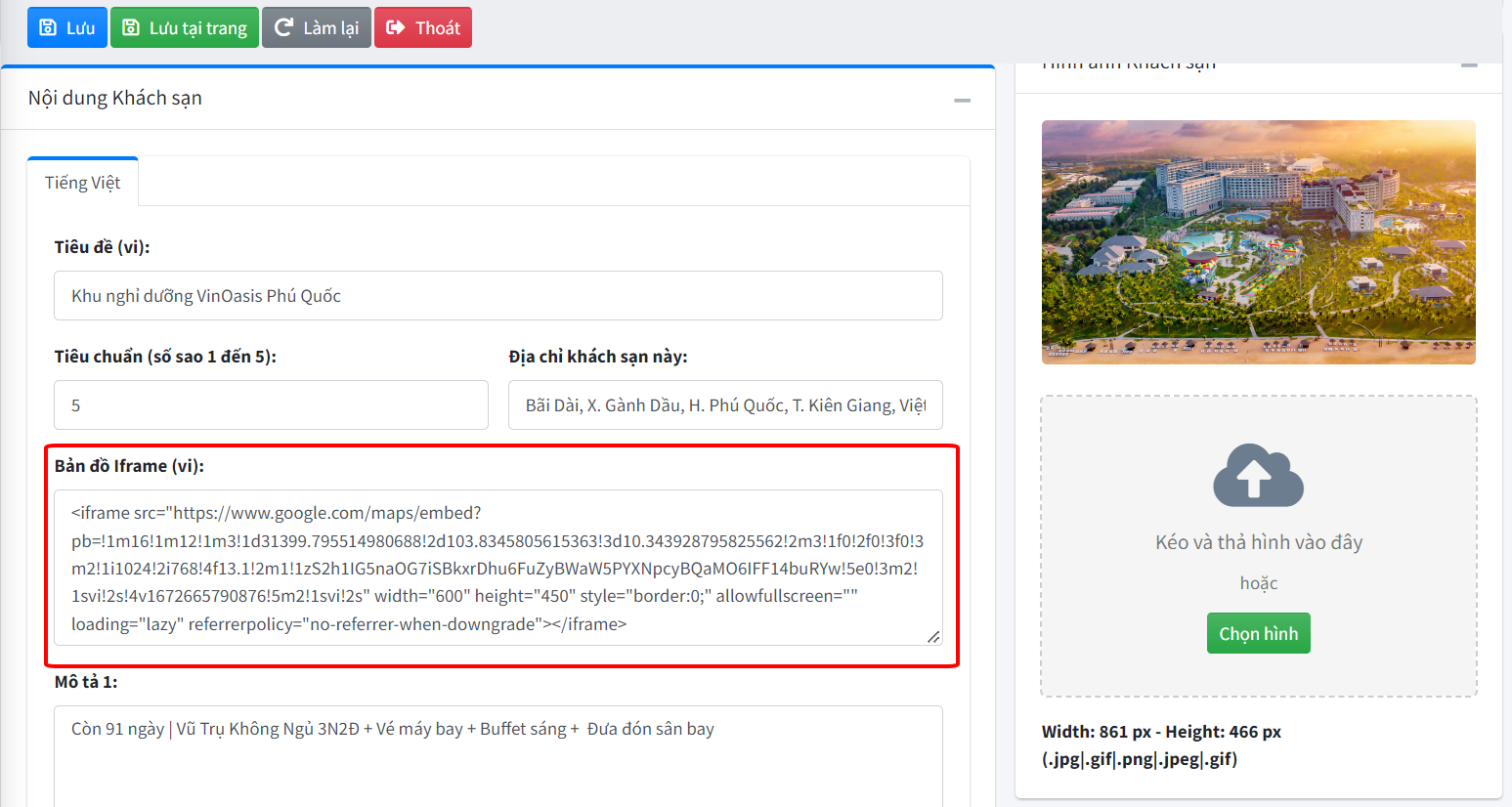Click the hoặc text in upload area
The image size is (1512, 807).
(x=1259, y=583)
